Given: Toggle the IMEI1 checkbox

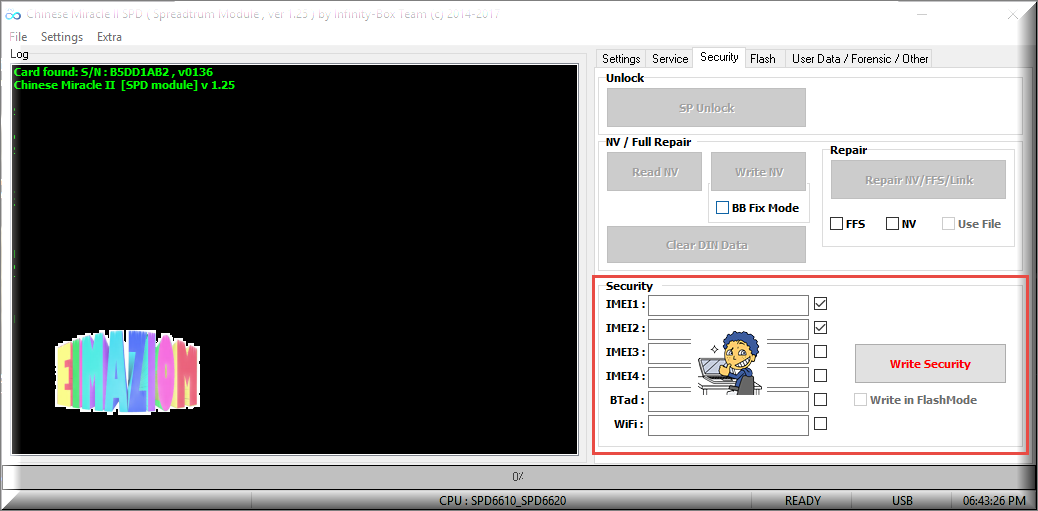Looking at the screenshot, I should pyautogui.click(x=820, y=304).
